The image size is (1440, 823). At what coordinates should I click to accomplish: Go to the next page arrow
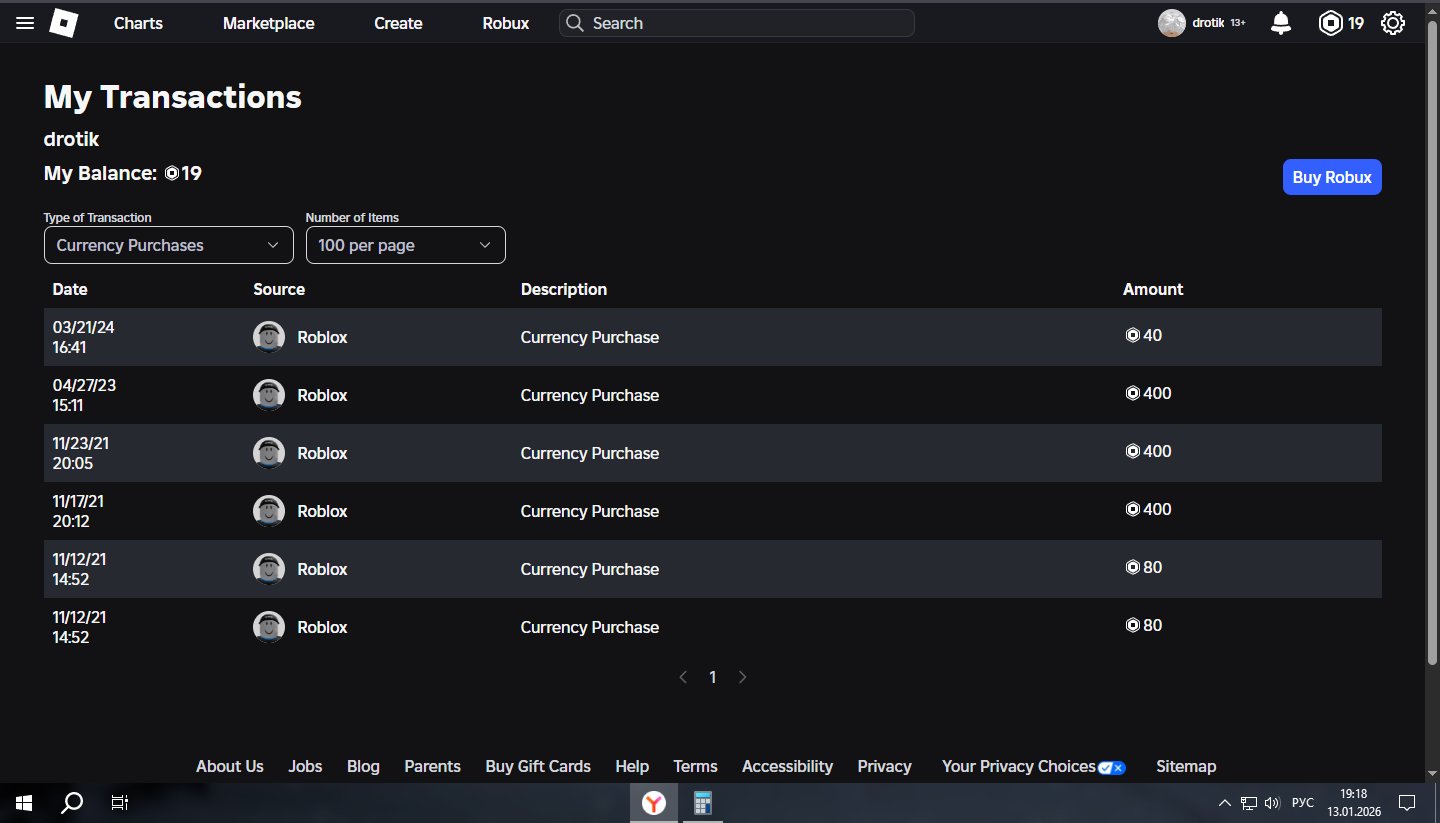(x=742, y=677)
